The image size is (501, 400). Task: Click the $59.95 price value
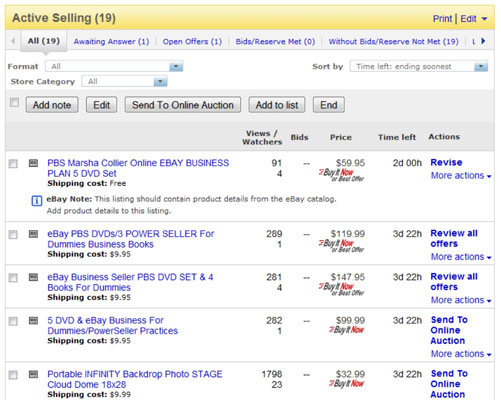[x=350, y=163]
